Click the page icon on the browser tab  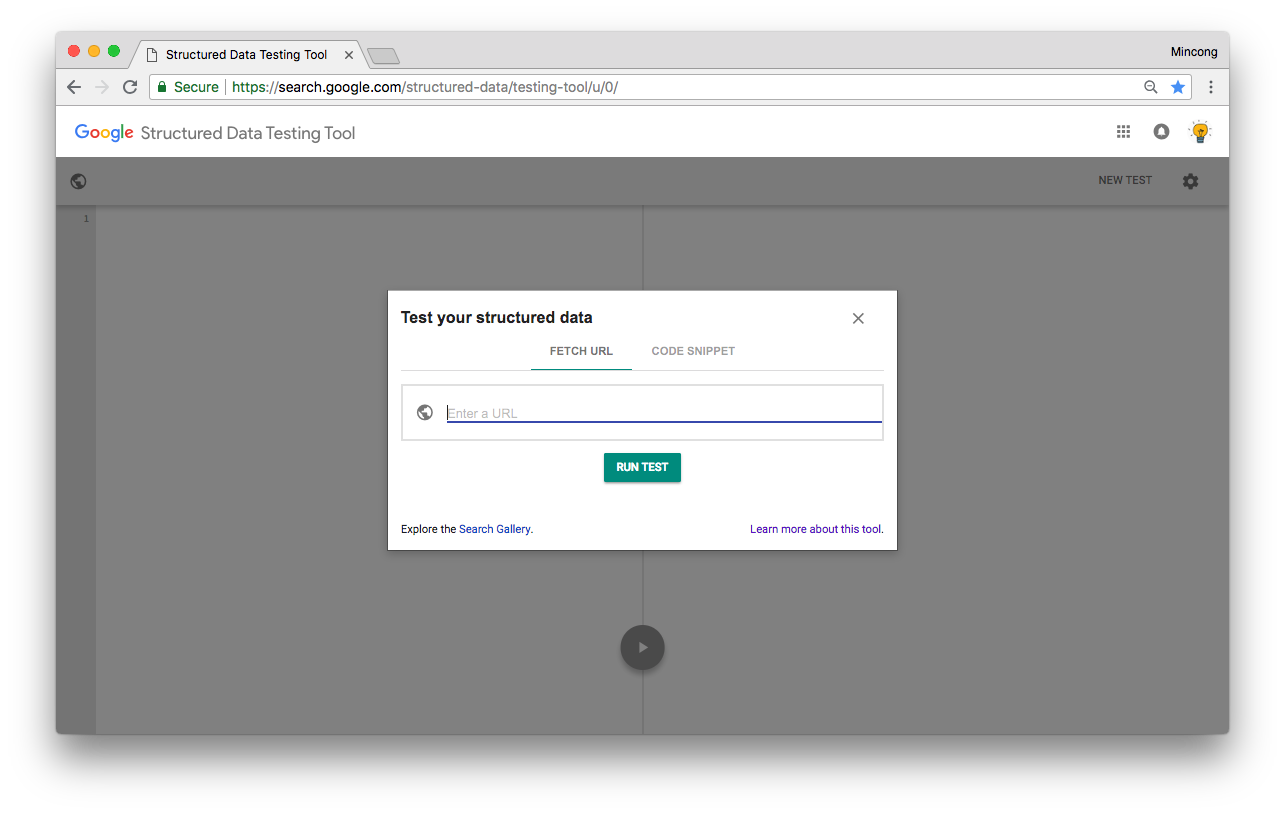[x=152, y=55]
